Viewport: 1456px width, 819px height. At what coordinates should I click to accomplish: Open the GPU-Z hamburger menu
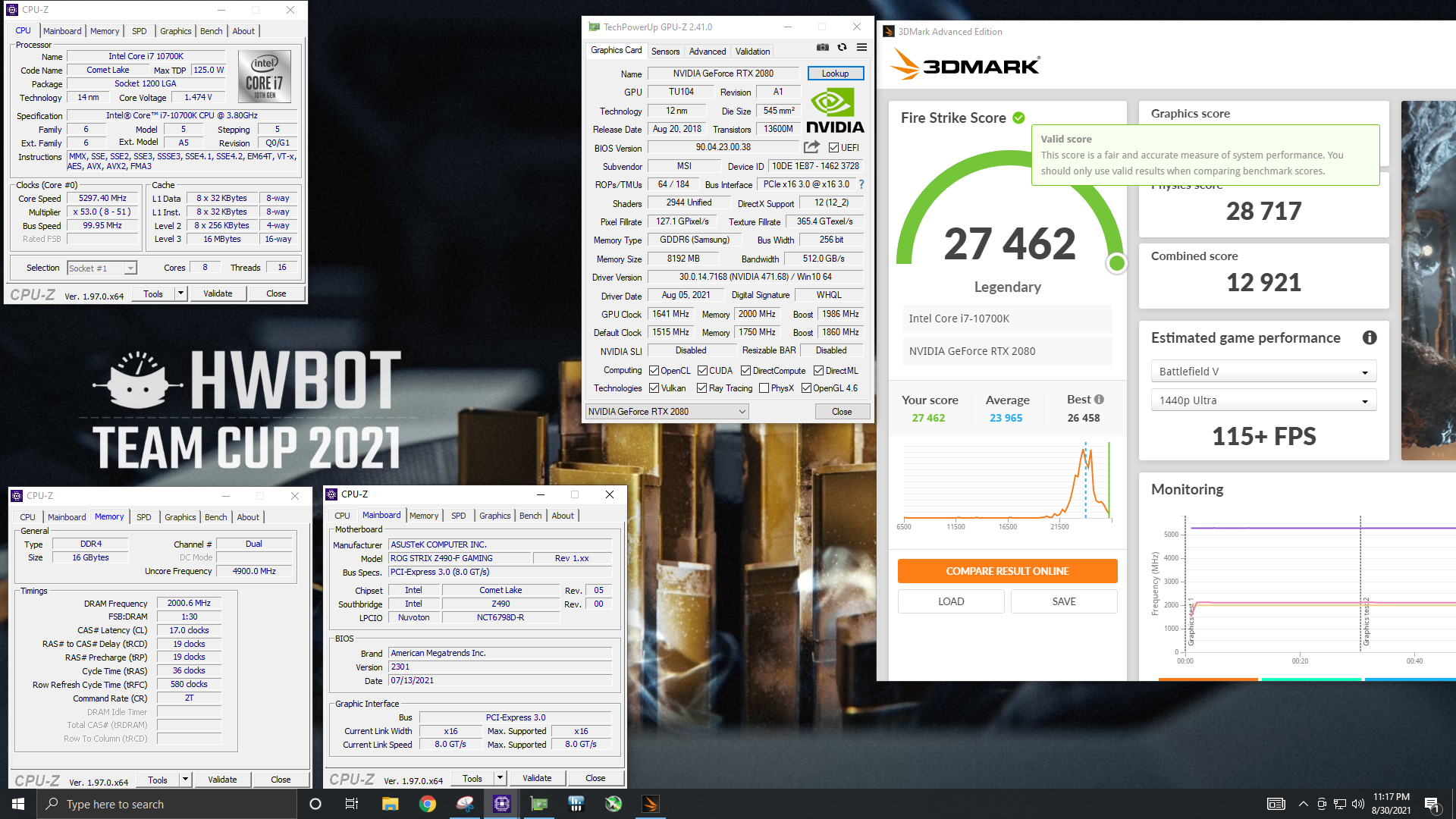point(861,47)
